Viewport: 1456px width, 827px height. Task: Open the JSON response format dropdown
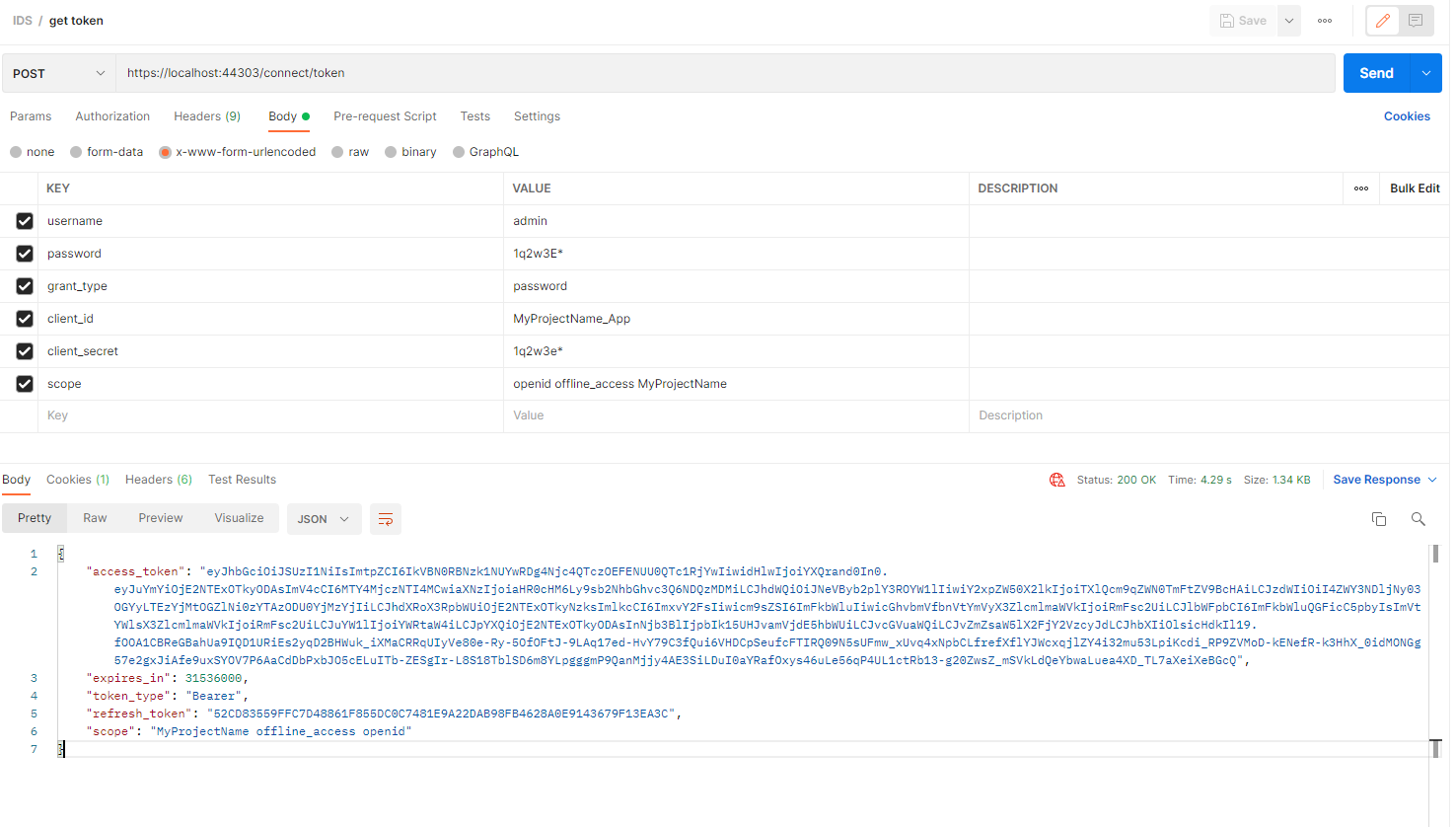click(x=324, y=518)
